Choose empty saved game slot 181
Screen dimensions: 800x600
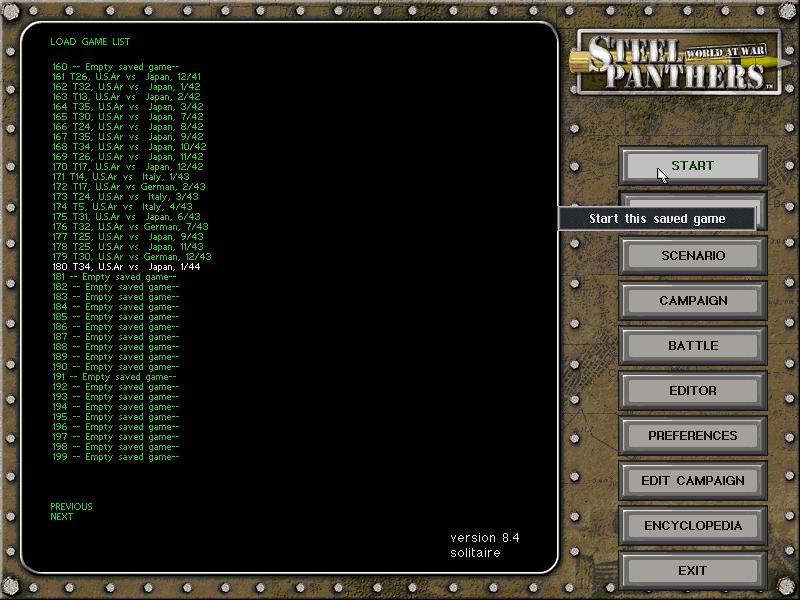[x=114, y=277]
